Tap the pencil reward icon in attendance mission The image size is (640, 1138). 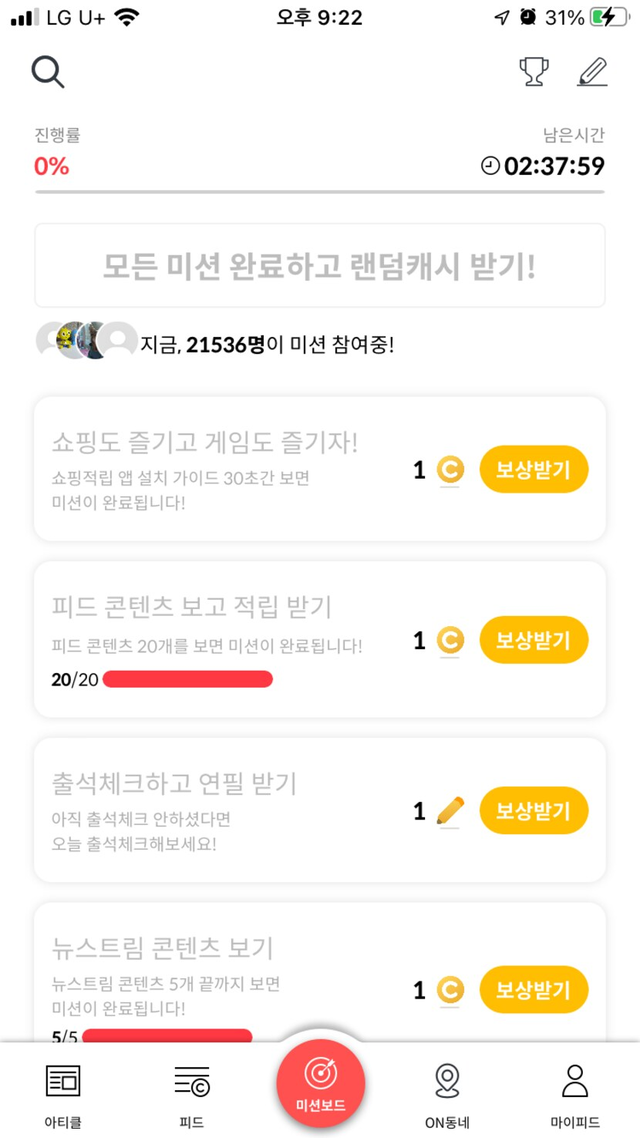(451, 810)
